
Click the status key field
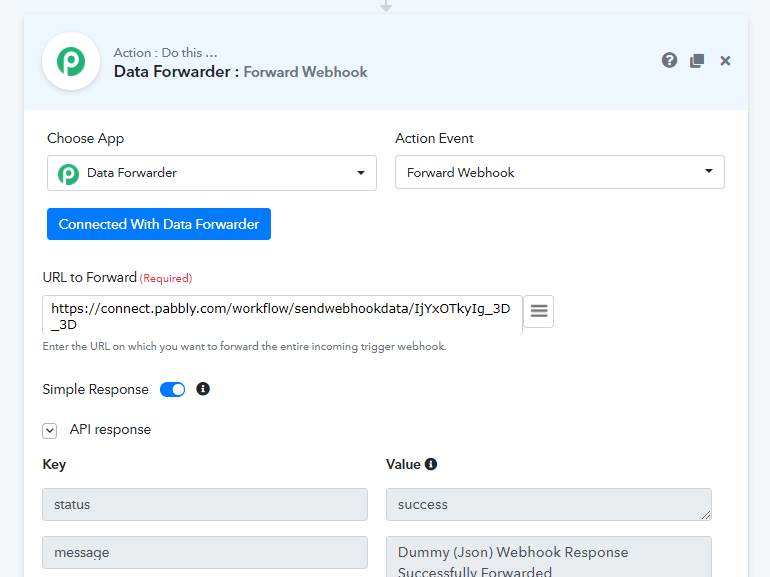point(205,505)
